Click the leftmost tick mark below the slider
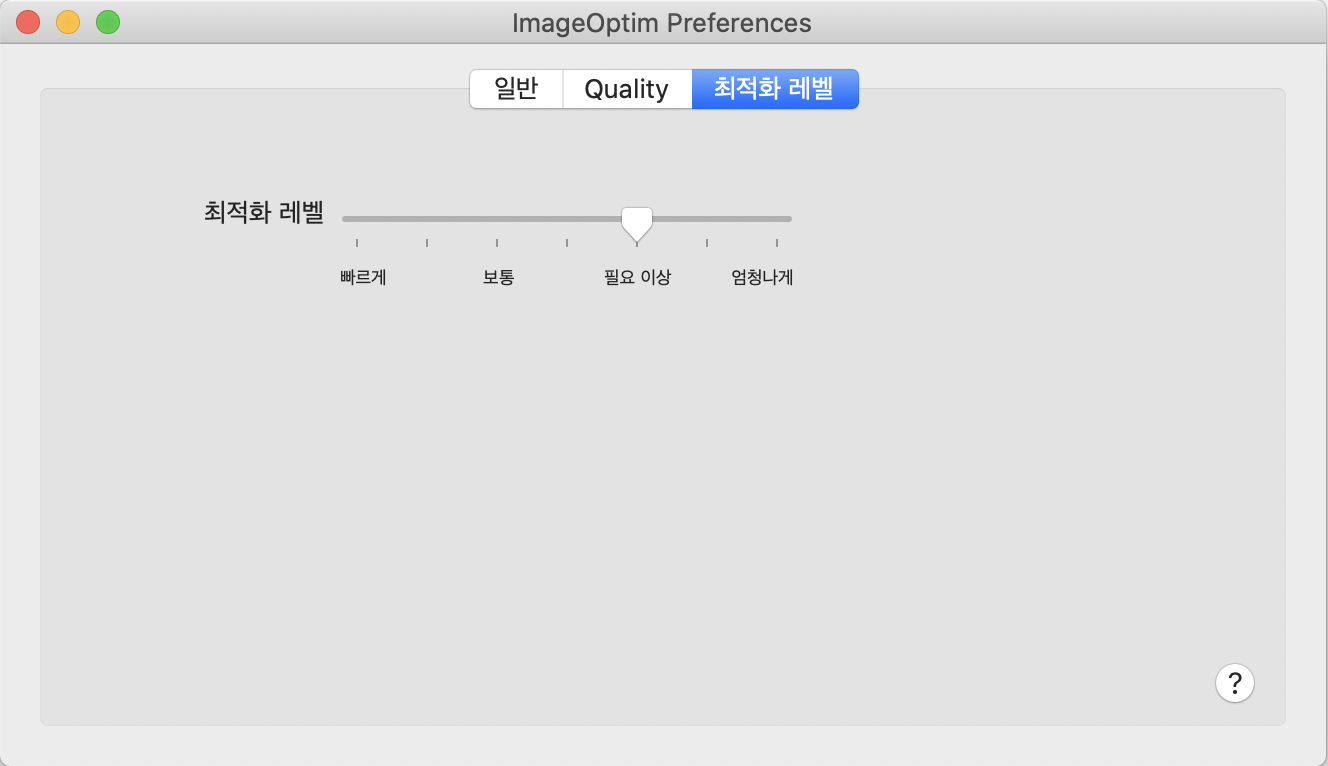Screen dimensions: 1328x766 [357, 241]
